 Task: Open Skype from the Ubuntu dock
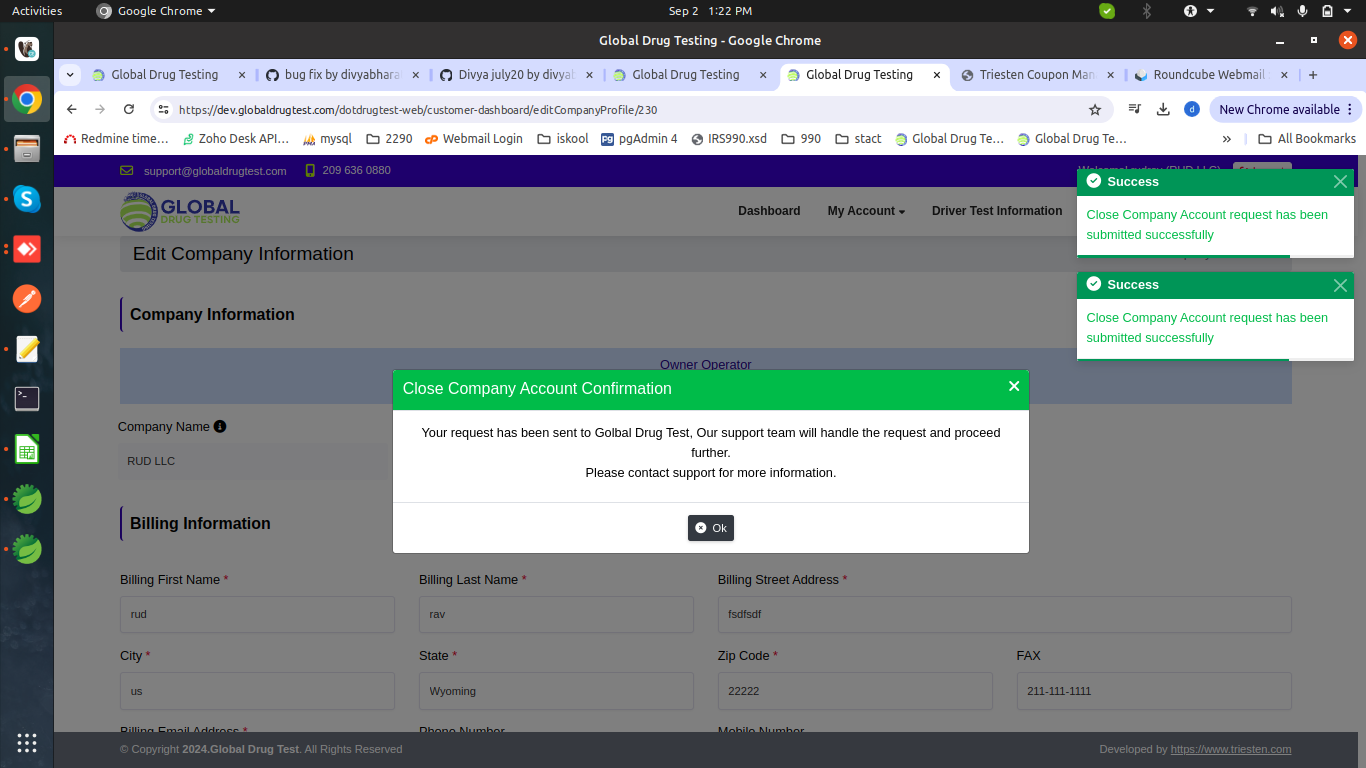[x=27, y=199]
